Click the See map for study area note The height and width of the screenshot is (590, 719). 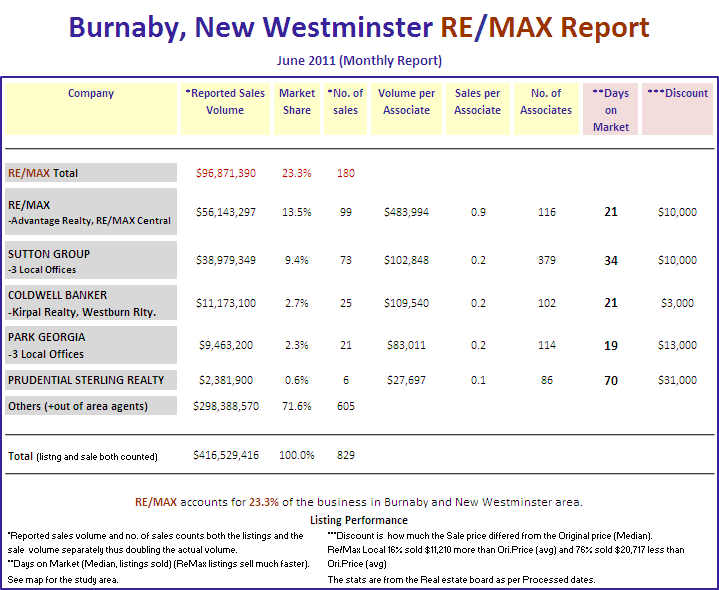(63, 580)
